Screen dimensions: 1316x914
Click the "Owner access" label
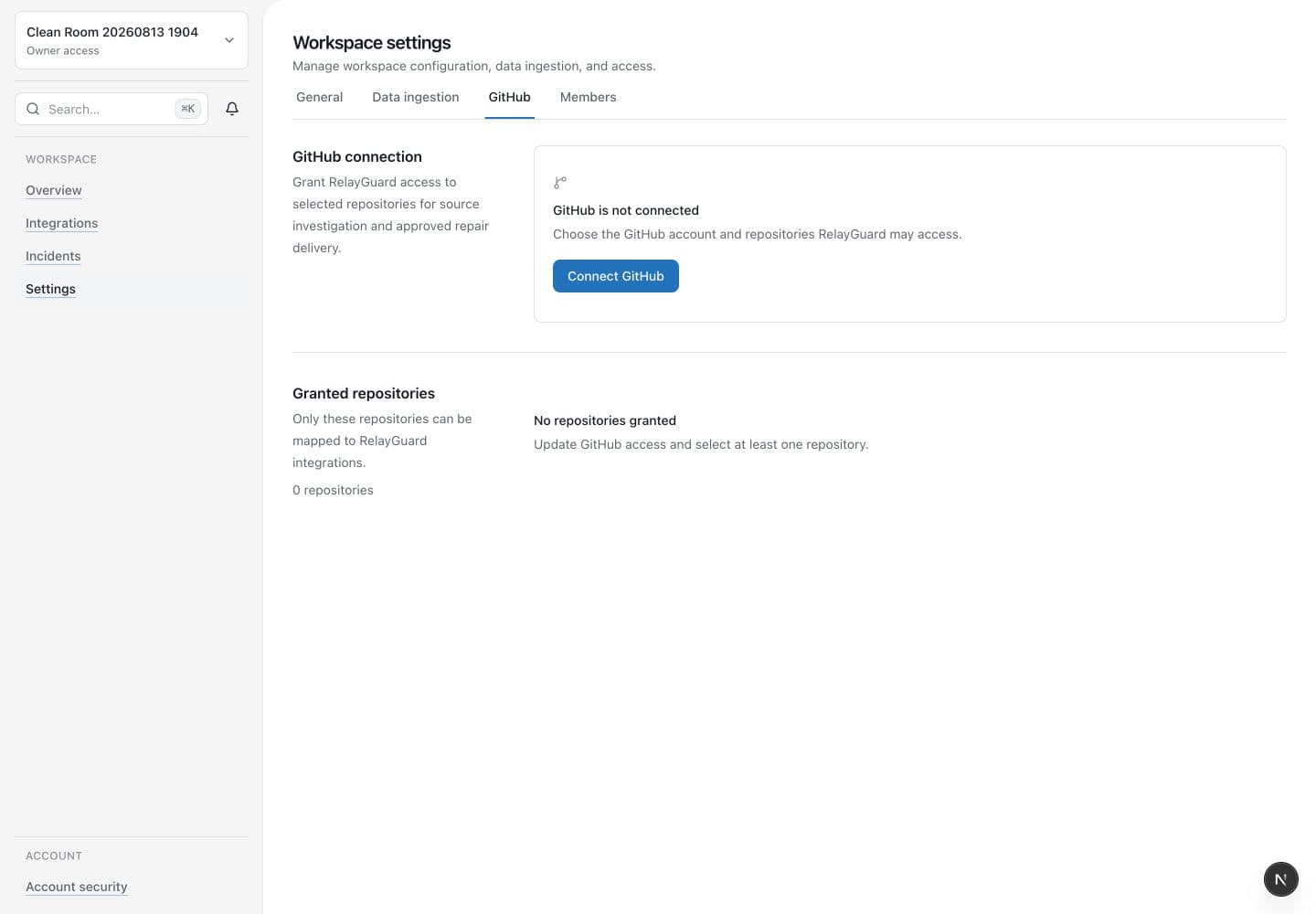(x=63, y=51)
